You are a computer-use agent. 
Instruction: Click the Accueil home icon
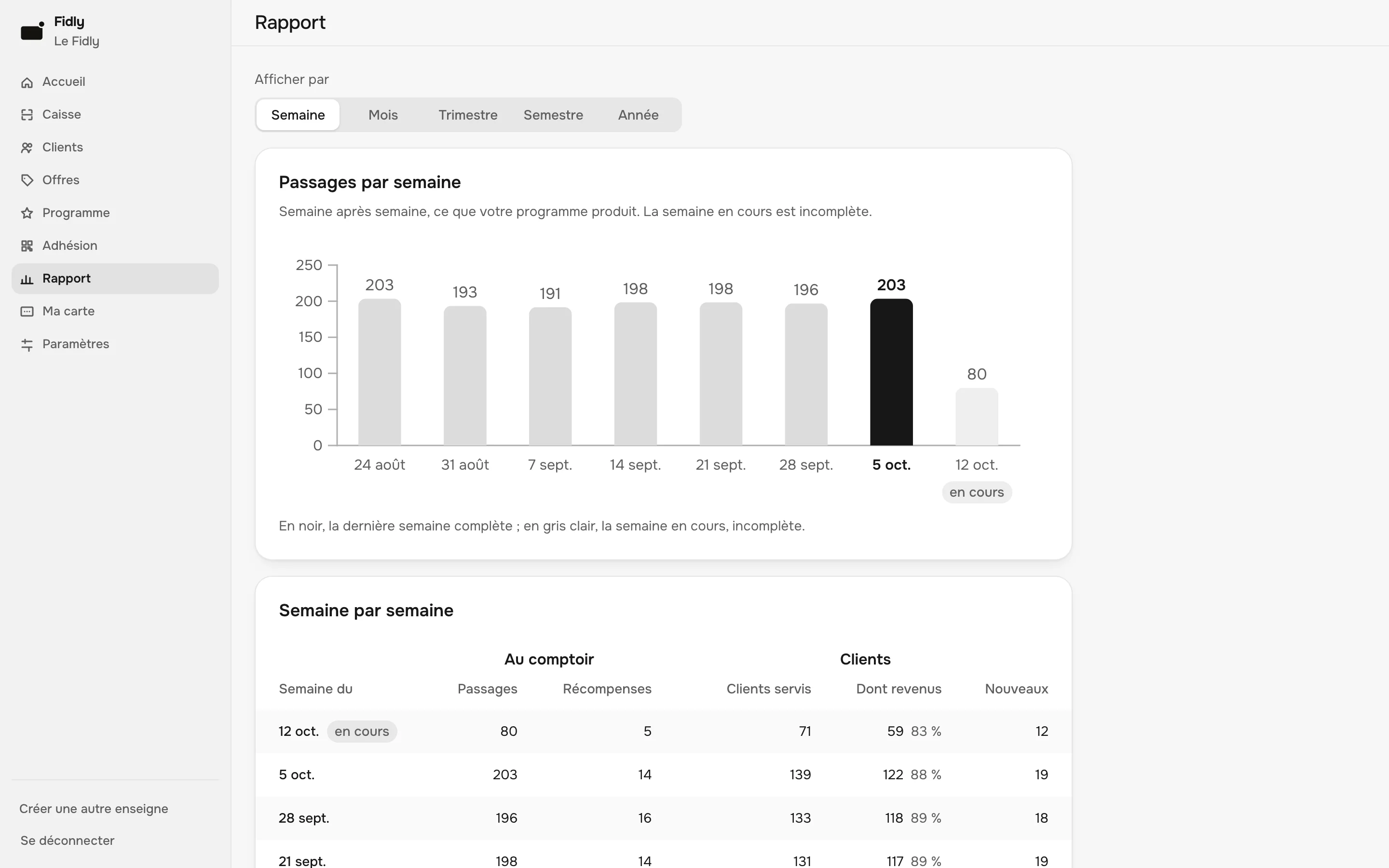tap(27, 82)
